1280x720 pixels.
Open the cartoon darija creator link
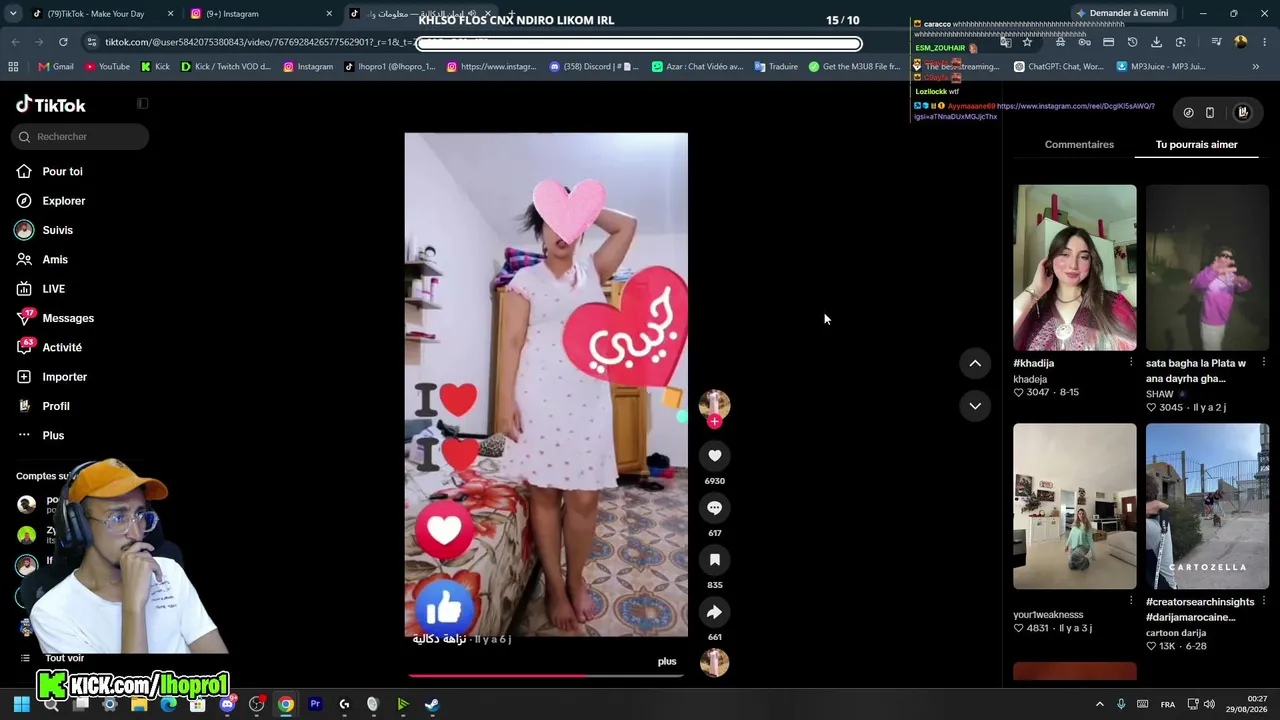(x=1176, y=633)
